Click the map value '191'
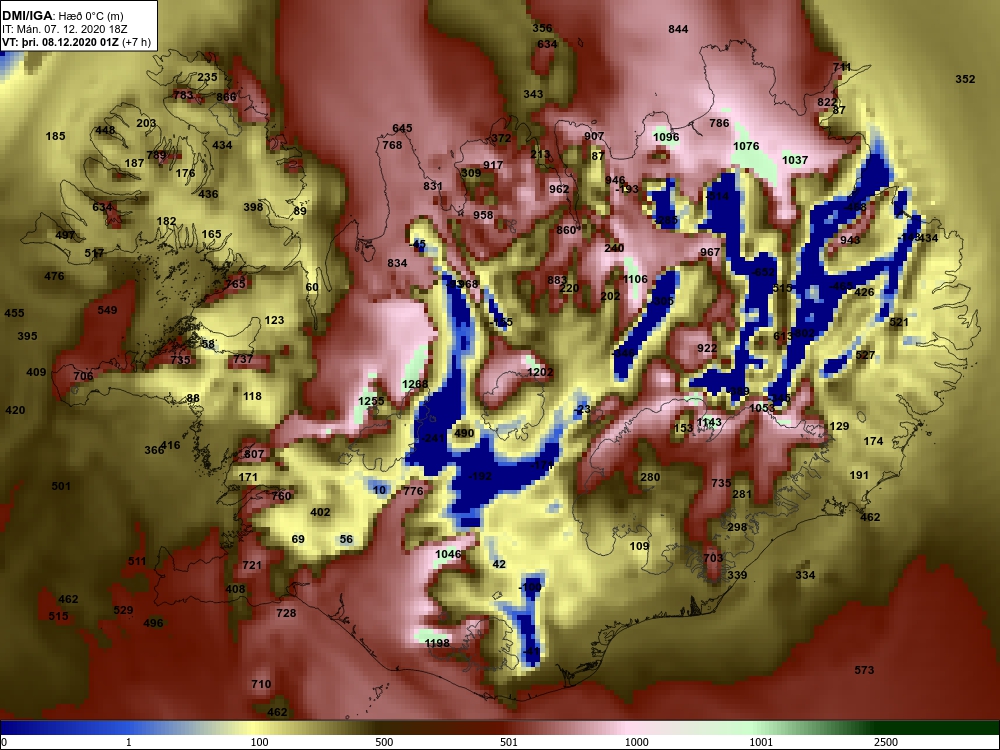 click(x=859, y=475)
